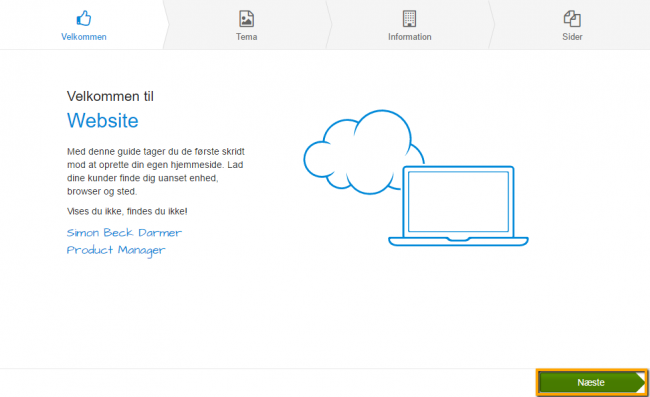
Task: Click the empty footer bar left of Næste
Action: 268,382
